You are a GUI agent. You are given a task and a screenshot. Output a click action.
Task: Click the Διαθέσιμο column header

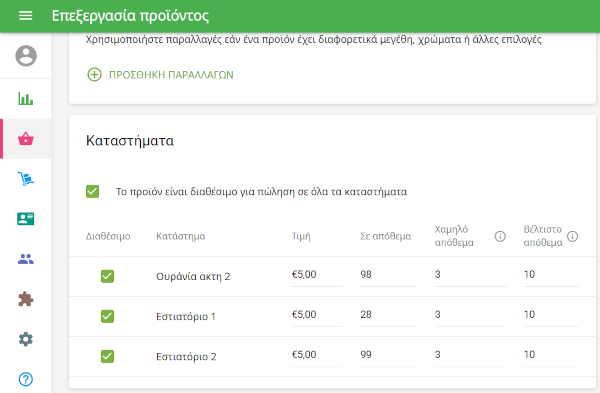point(108,236)
